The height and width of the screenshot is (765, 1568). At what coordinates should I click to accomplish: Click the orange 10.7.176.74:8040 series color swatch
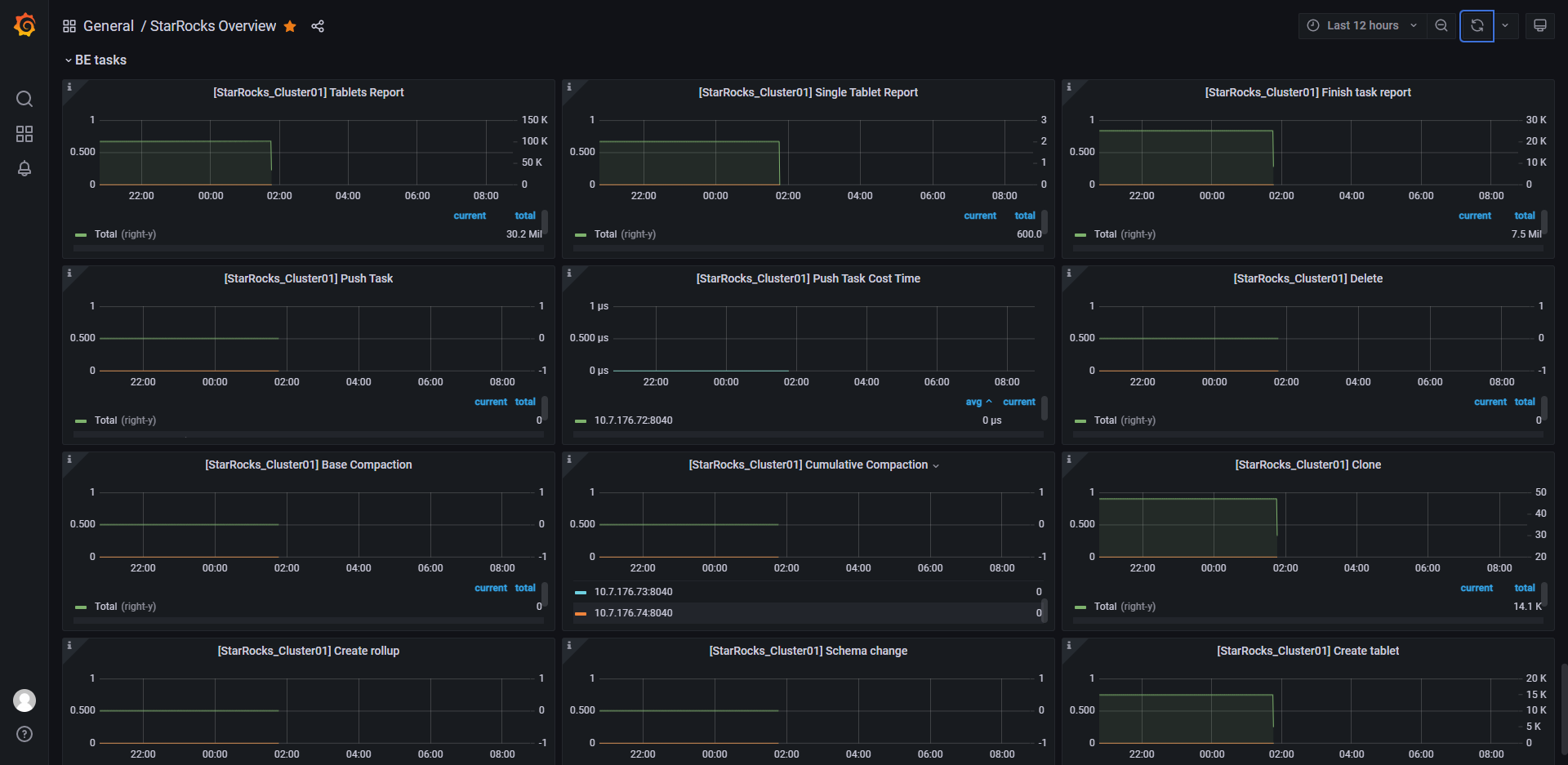coord(581,613)
